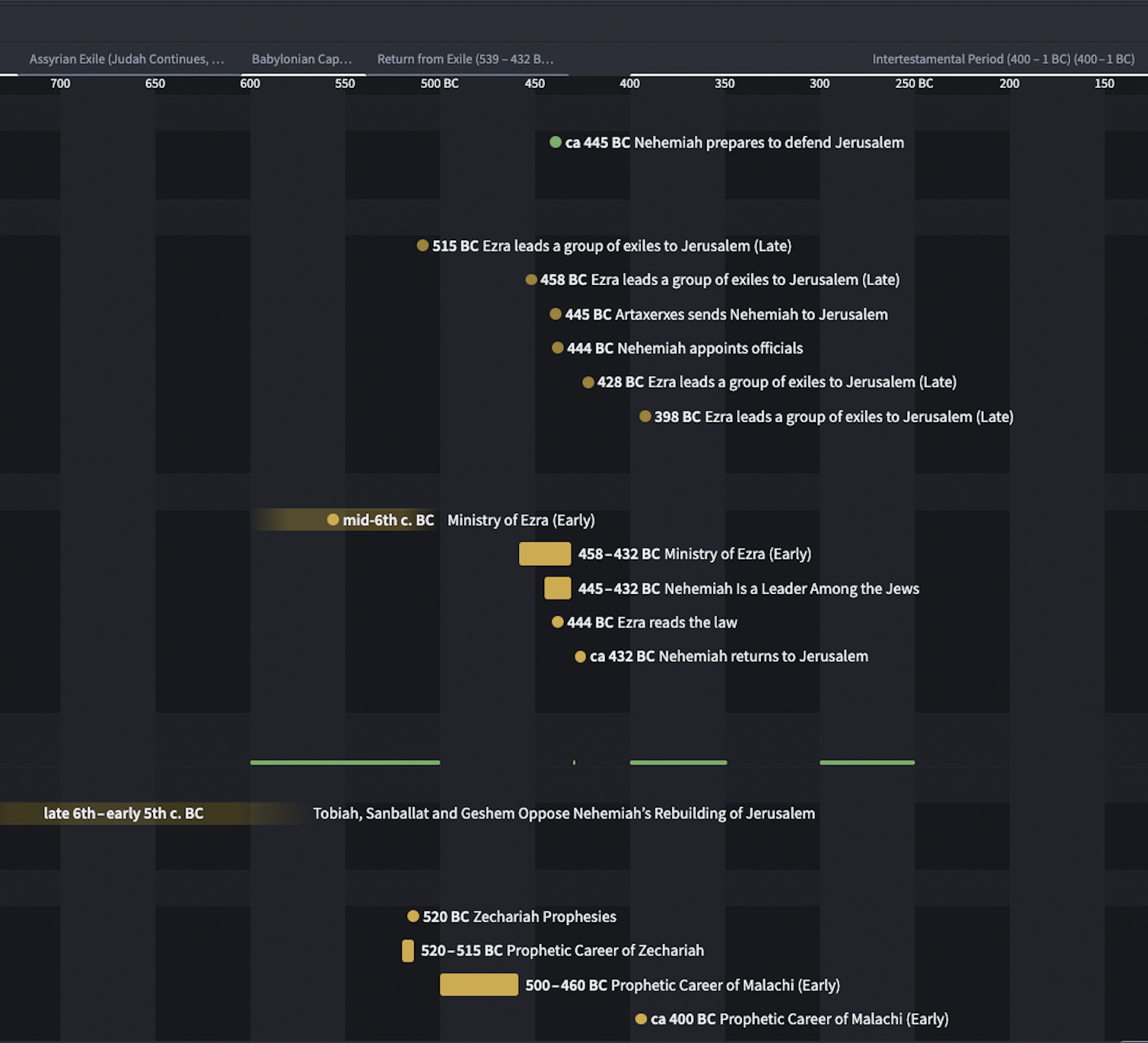Select the ca 400 BC Prophetic Career of Malachi dot
The height and width of the screenshot is (1043, 1148).
[640, 1019]
